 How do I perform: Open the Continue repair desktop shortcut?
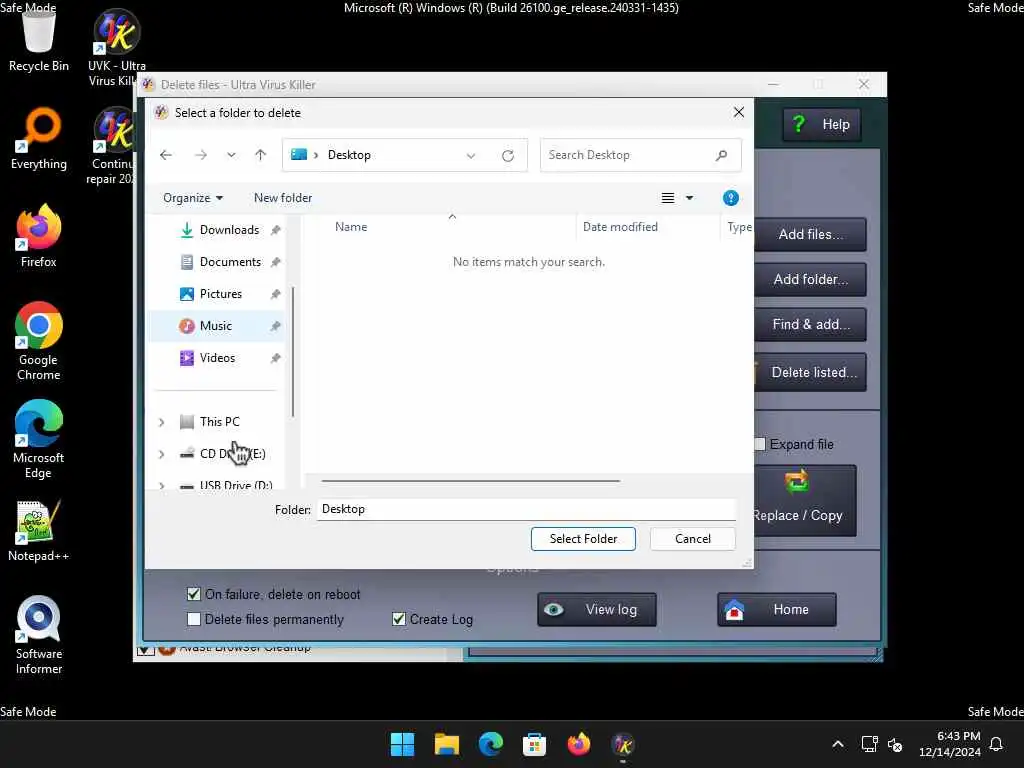point(112,146)
